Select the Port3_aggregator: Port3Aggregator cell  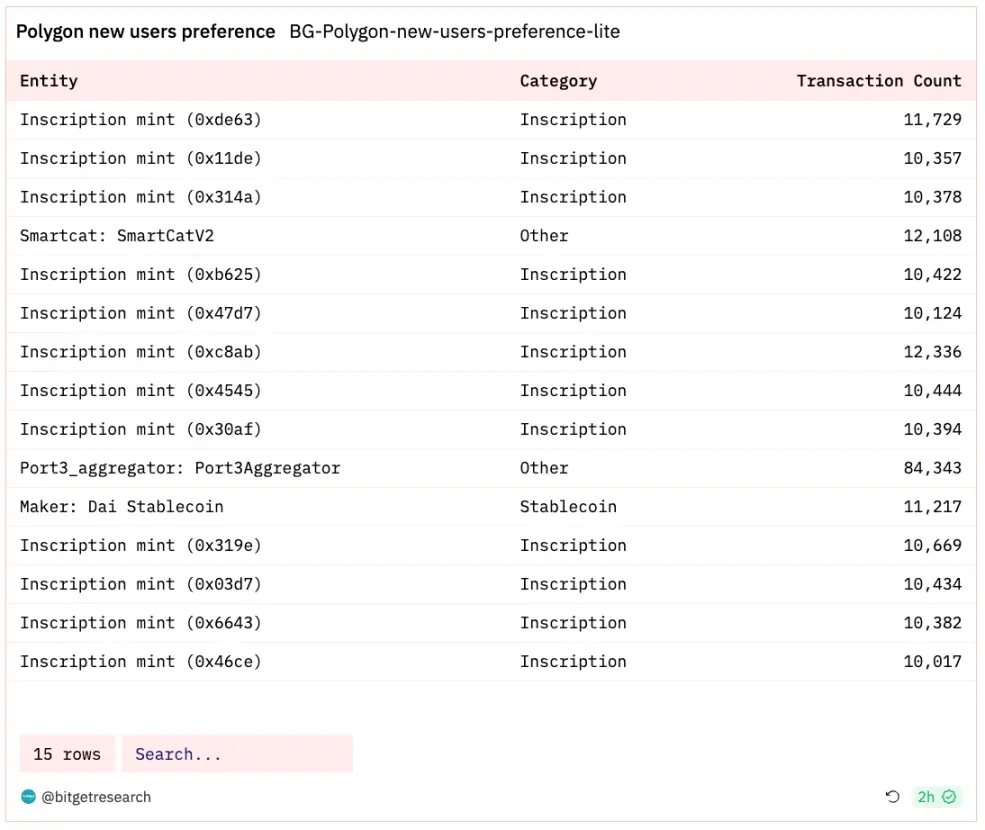(x=180, y=468)
